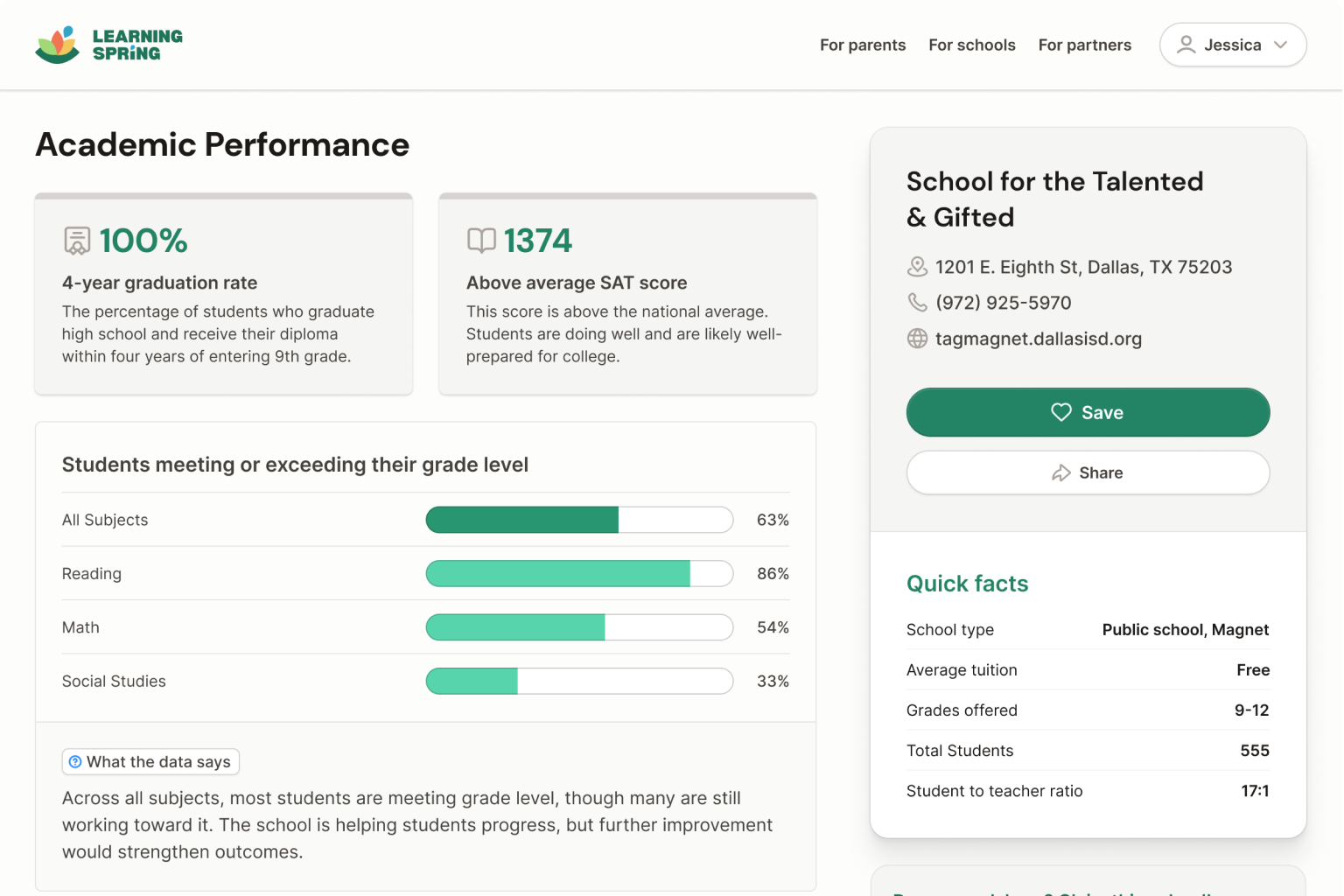Click the globe website icon
Viewport: 1344px width, 896px height.
[x=917, y=339]
